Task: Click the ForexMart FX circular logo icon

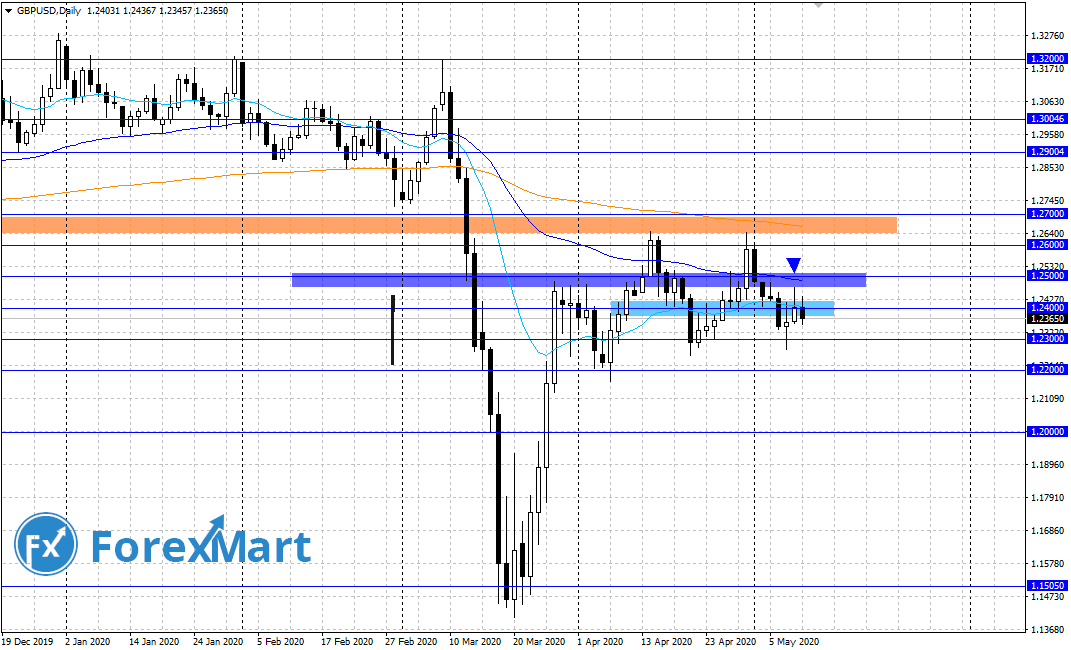Action: pyautogui.click(x=46, y=546)
